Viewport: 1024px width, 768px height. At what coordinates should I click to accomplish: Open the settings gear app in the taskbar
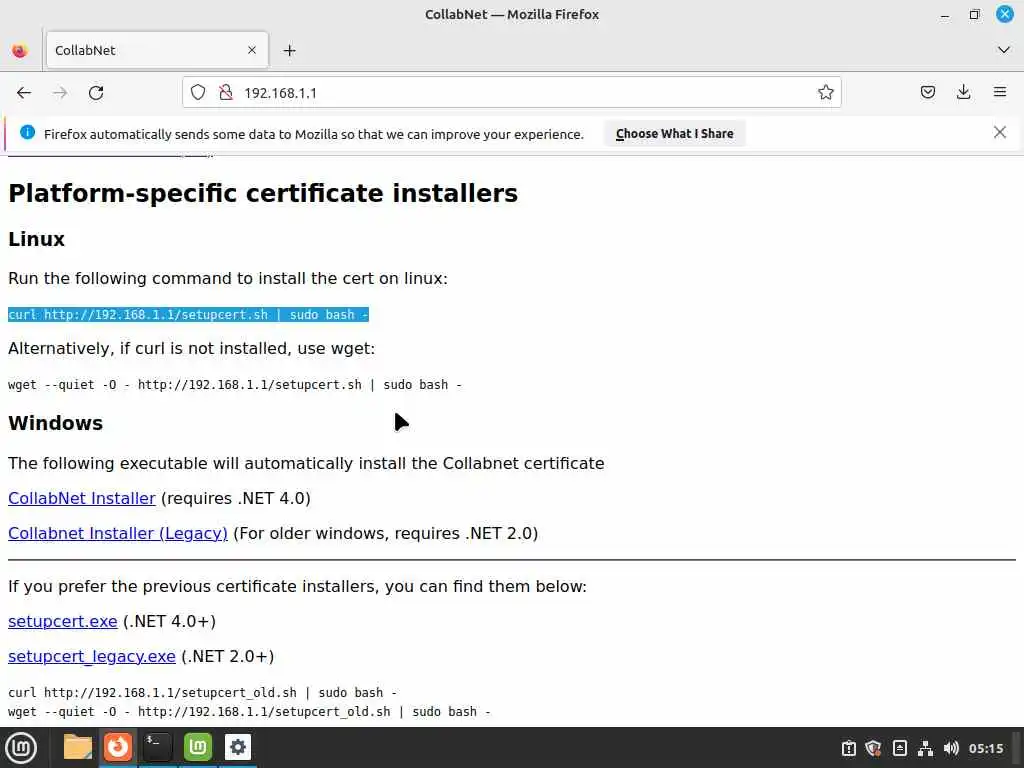pos(238,747)
